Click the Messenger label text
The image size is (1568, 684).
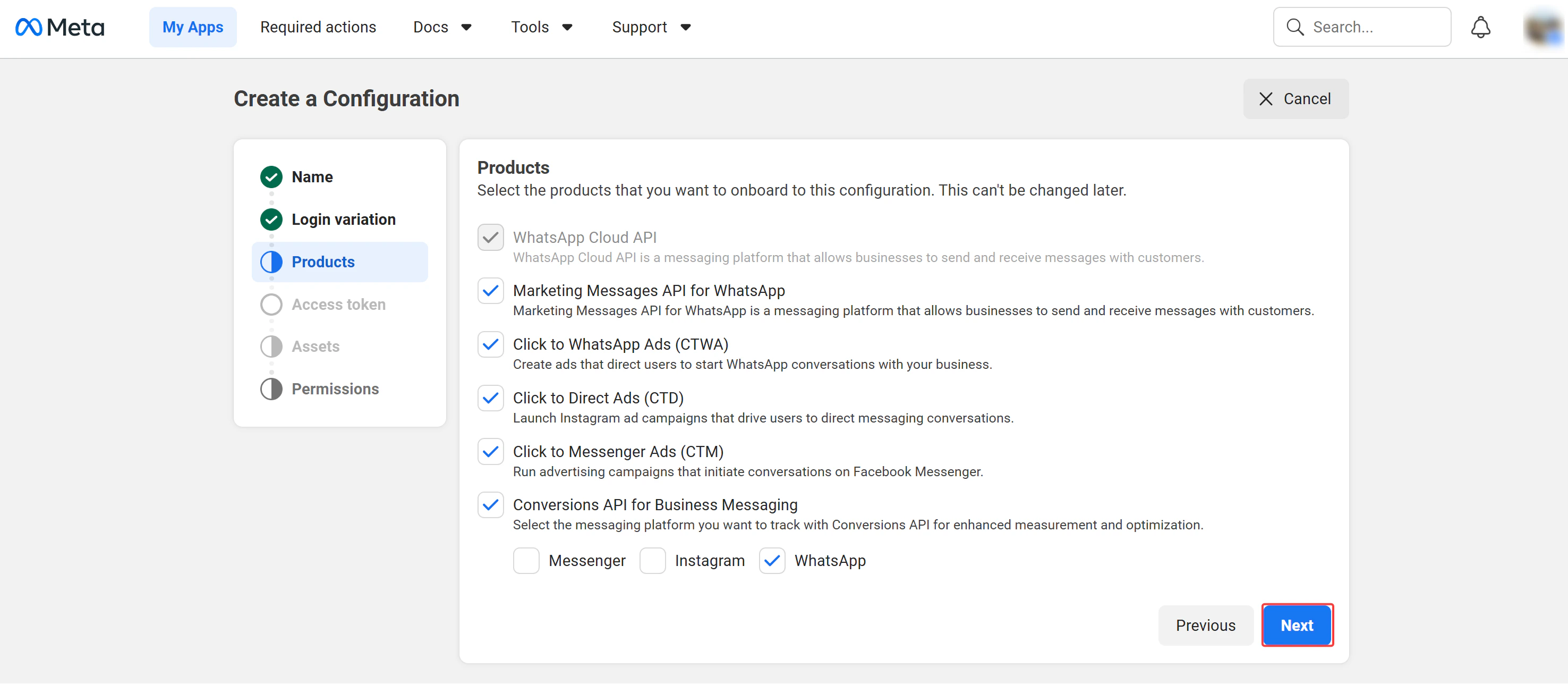coord(587,561)
